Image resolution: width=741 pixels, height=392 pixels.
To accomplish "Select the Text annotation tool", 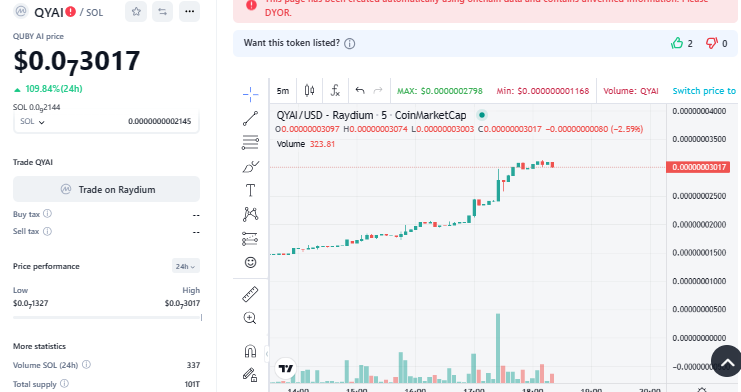I will (250, 190).
